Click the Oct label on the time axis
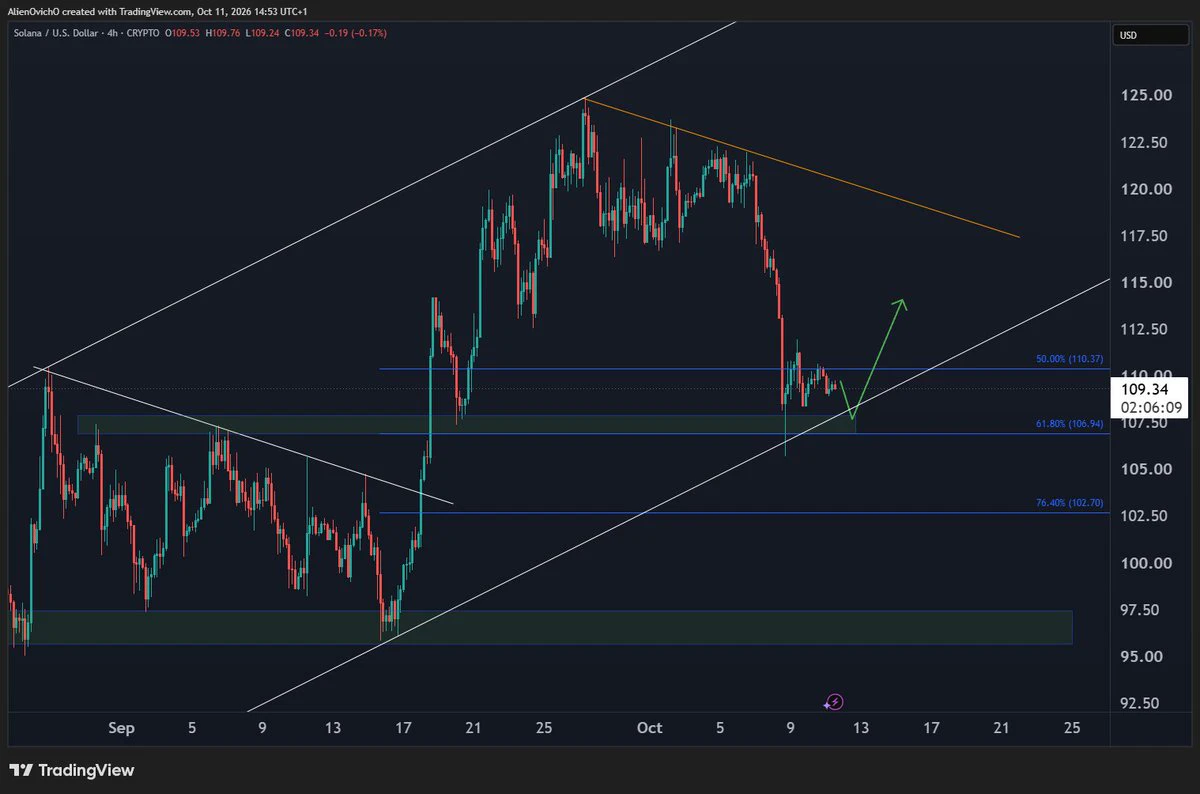Image resolution: width=1200 pixels, height=794 pixels. tap(650, 728)
